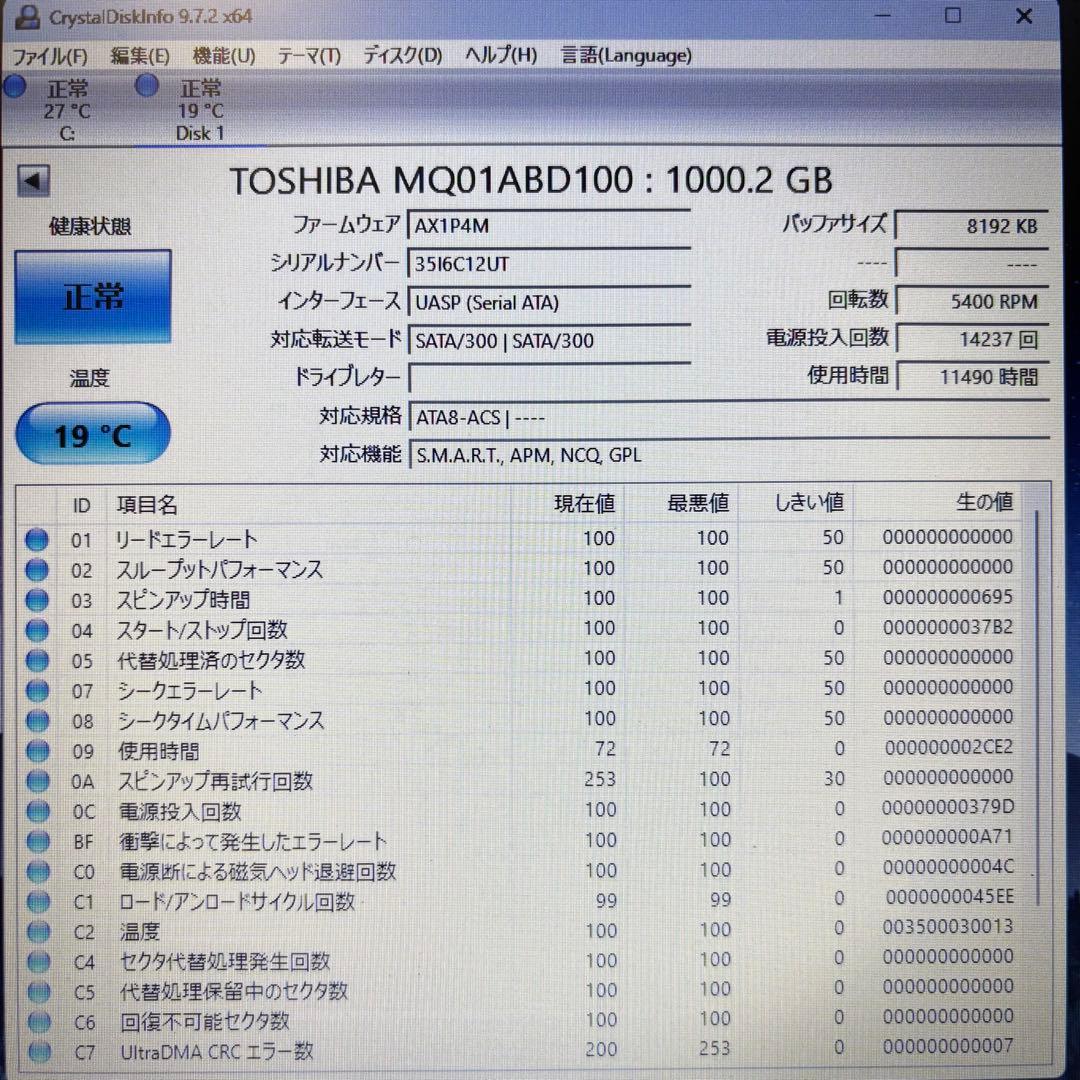Click status orb of row 04 スタート/ストップ回数
The height and width of the screenshot is (1080, 1080).
(37, 630)
